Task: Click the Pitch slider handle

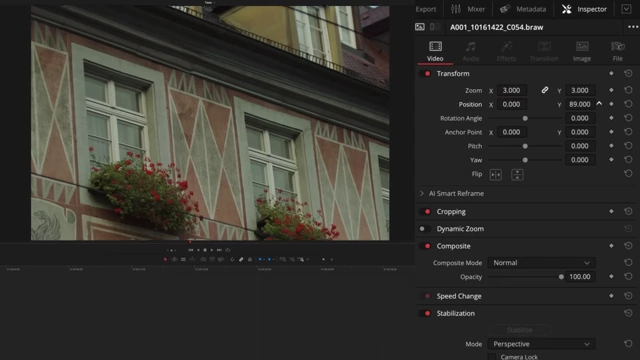Action: click(x=525, y=146)
